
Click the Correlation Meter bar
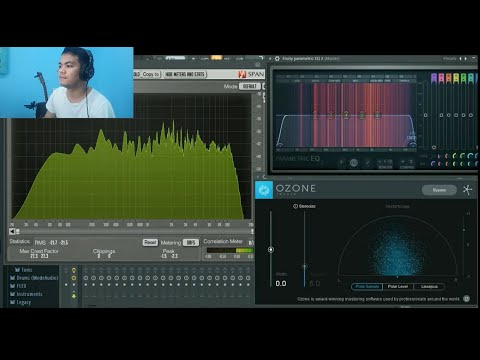click(x=230, y=250)
